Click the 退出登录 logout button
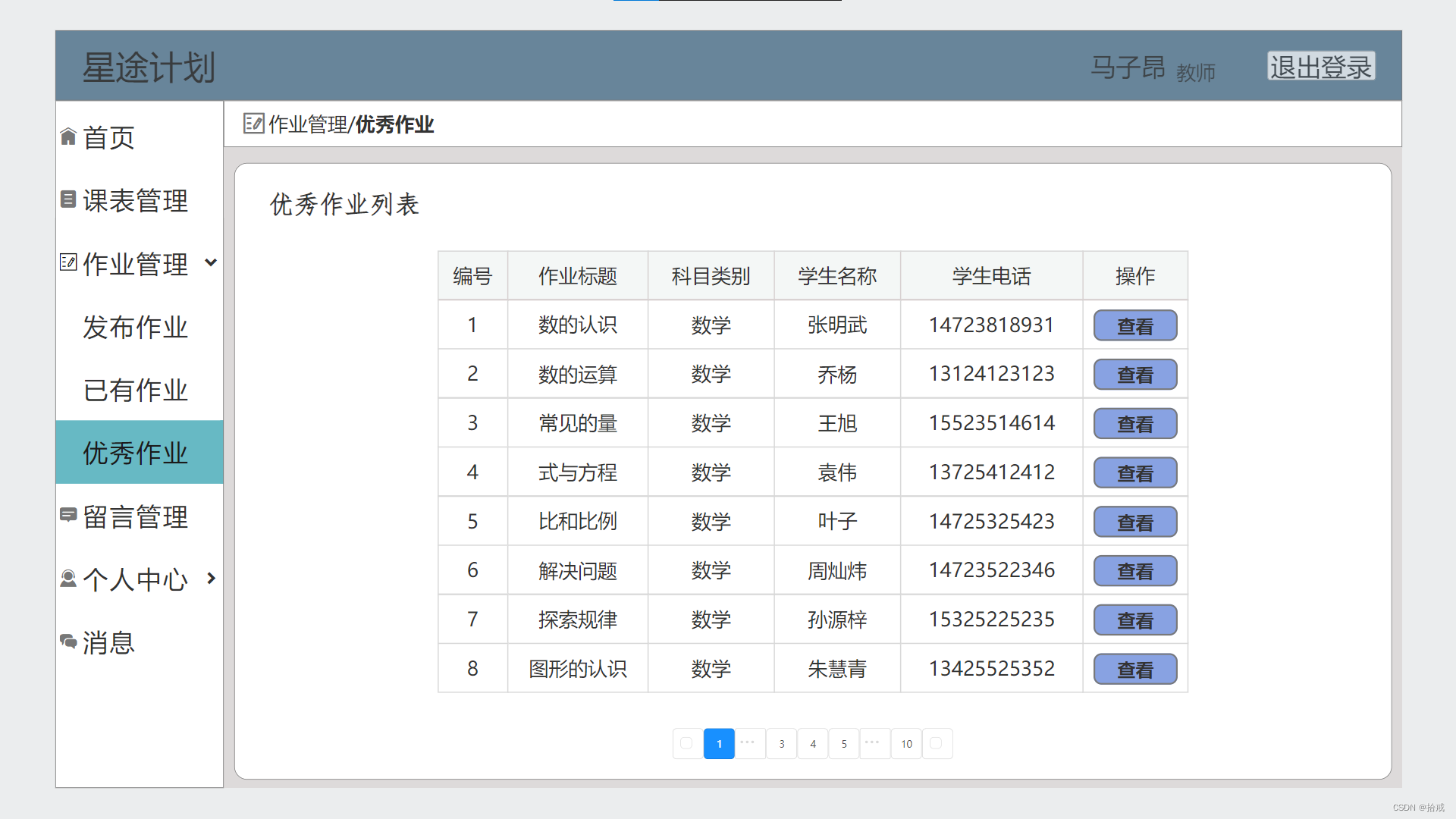1456x819 pixels. (1320, 67)
